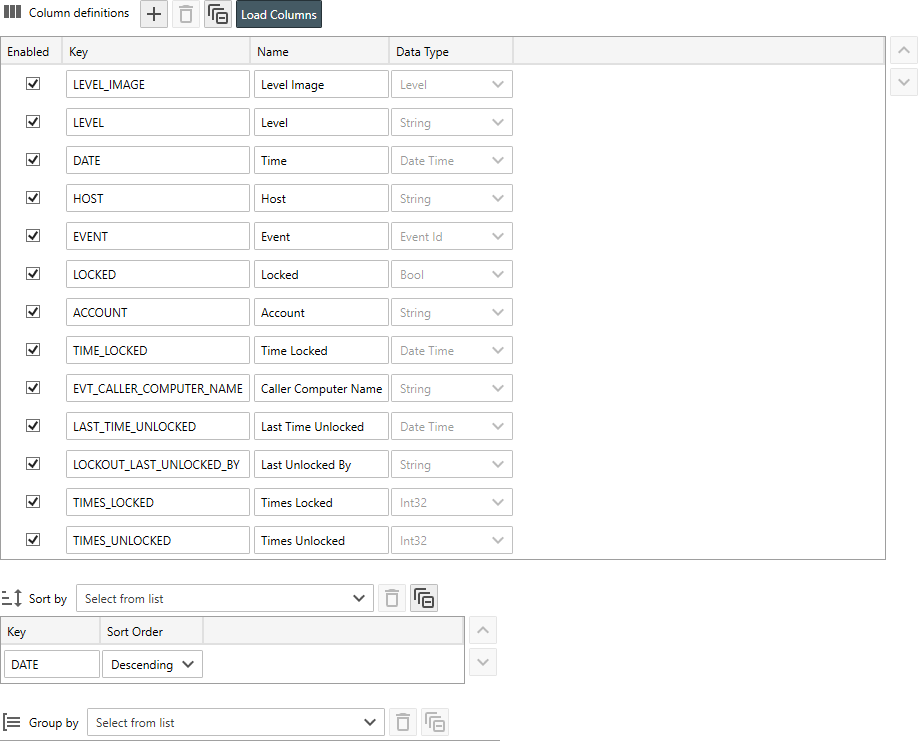
Task: Open the Group by select list dropdown
Action: click(235, 722)
